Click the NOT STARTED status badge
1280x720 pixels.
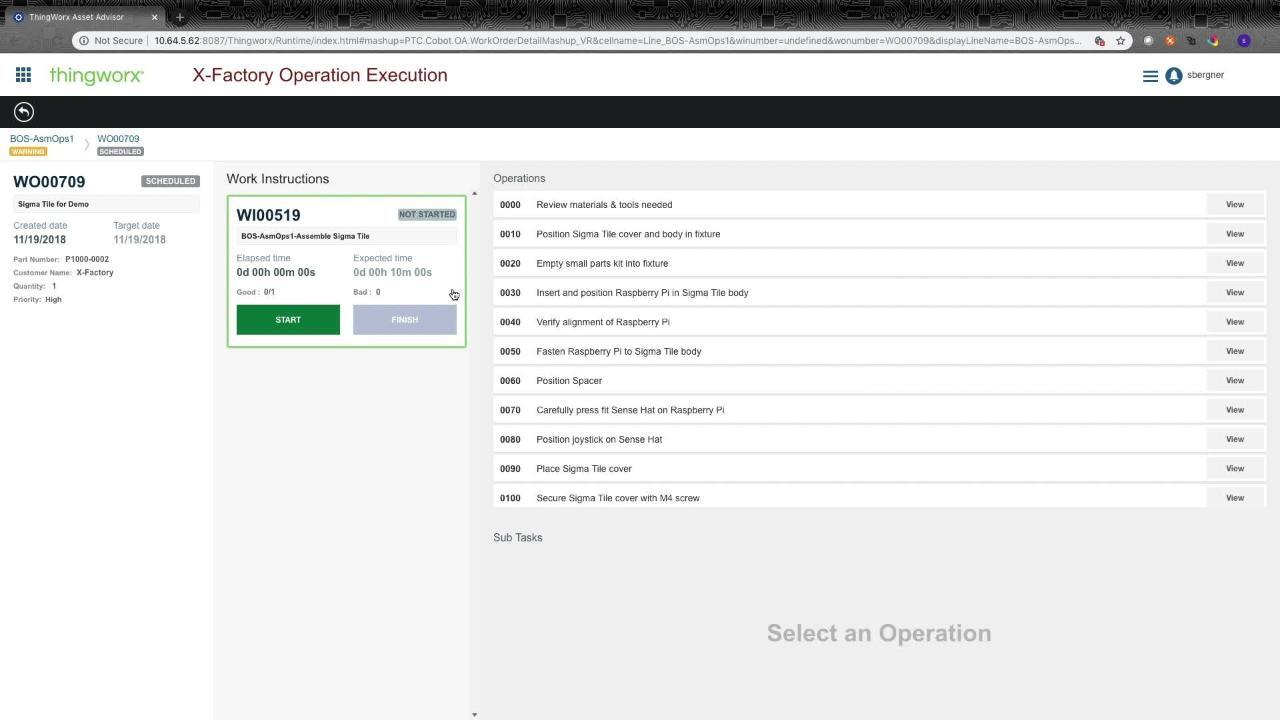[427, 214]
